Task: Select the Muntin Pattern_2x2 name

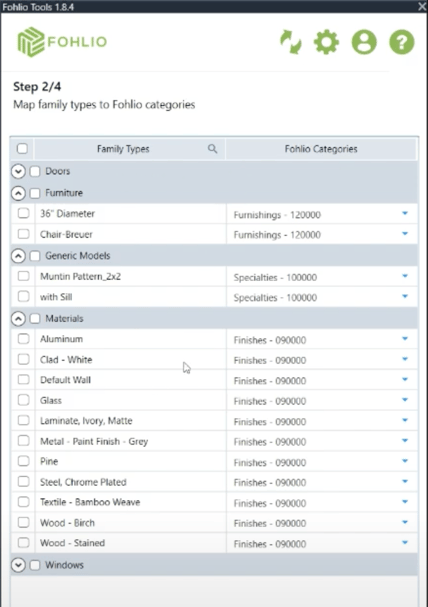Action: click(x=80, y=276)
